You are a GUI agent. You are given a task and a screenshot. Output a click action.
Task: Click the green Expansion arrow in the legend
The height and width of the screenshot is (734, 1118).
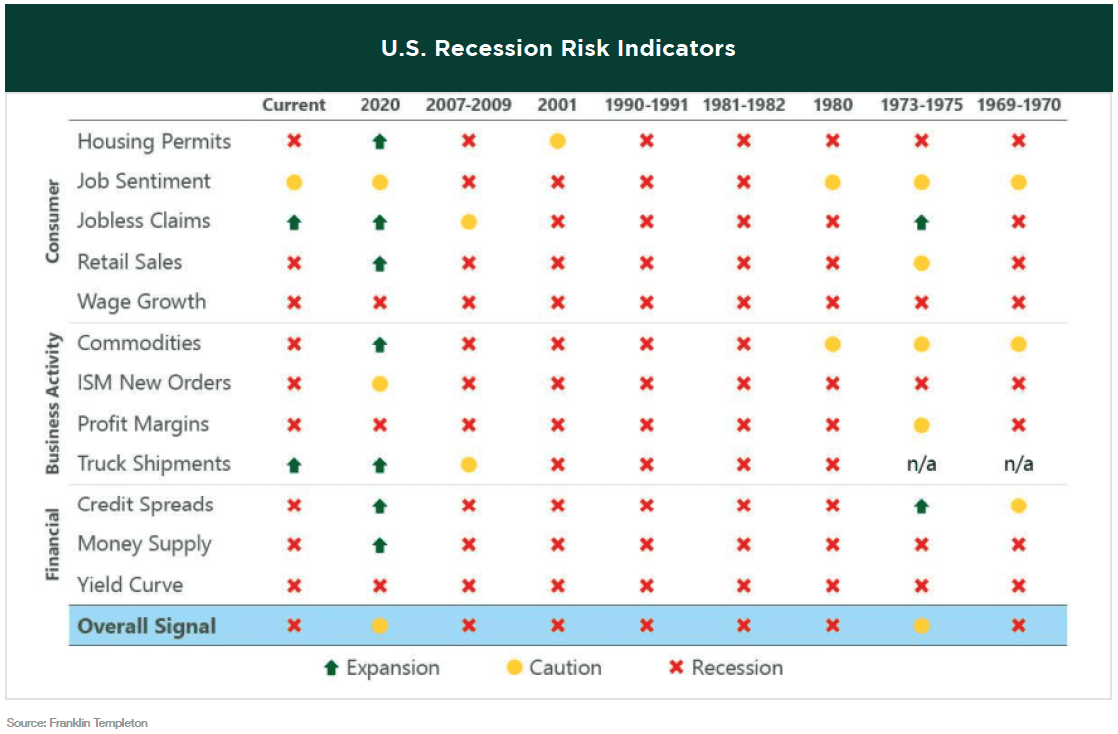pos(331,668)
